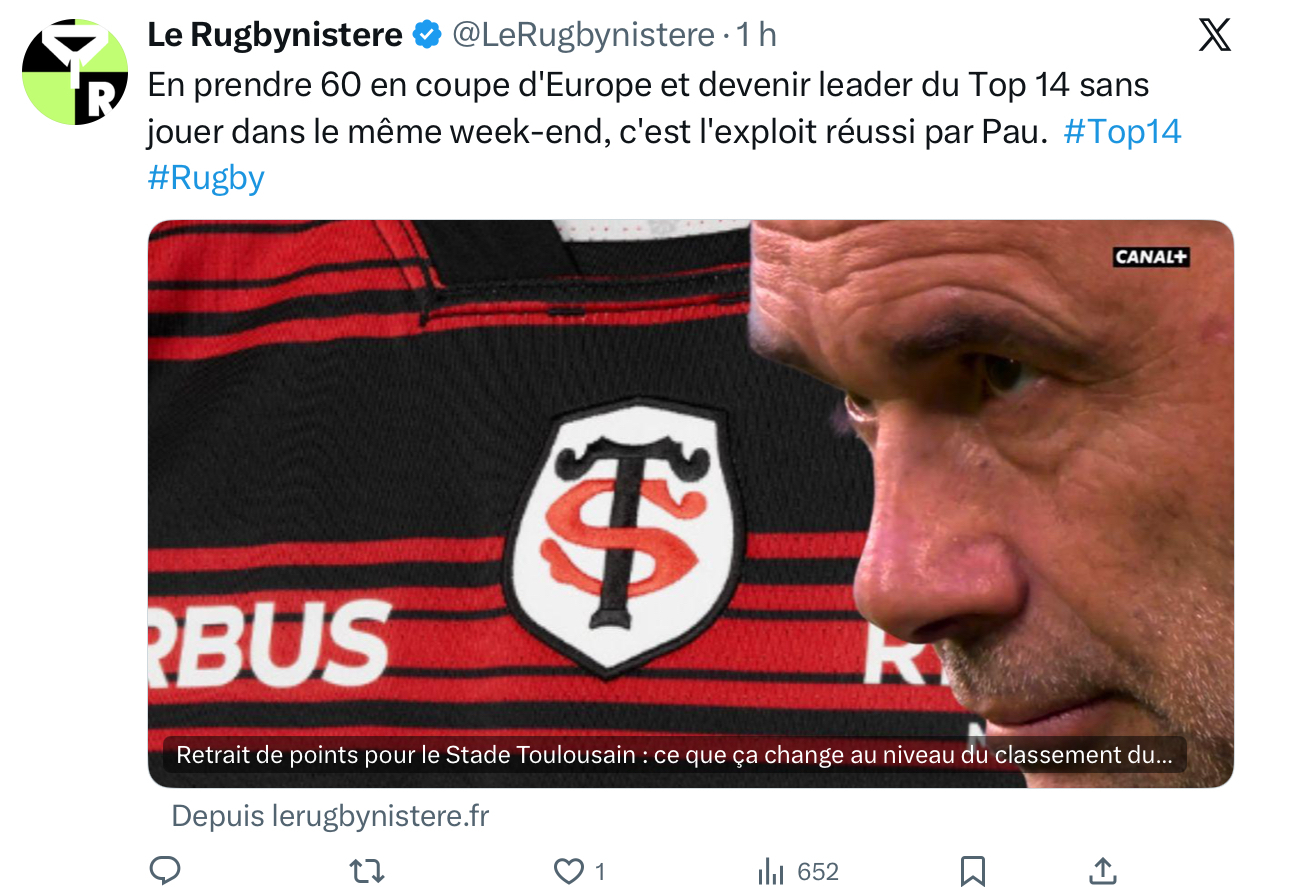The height and width of the screenshot is (887, 1298).
Task: Open the Stade Toulousain article preview image
Action: click(691, 504)
